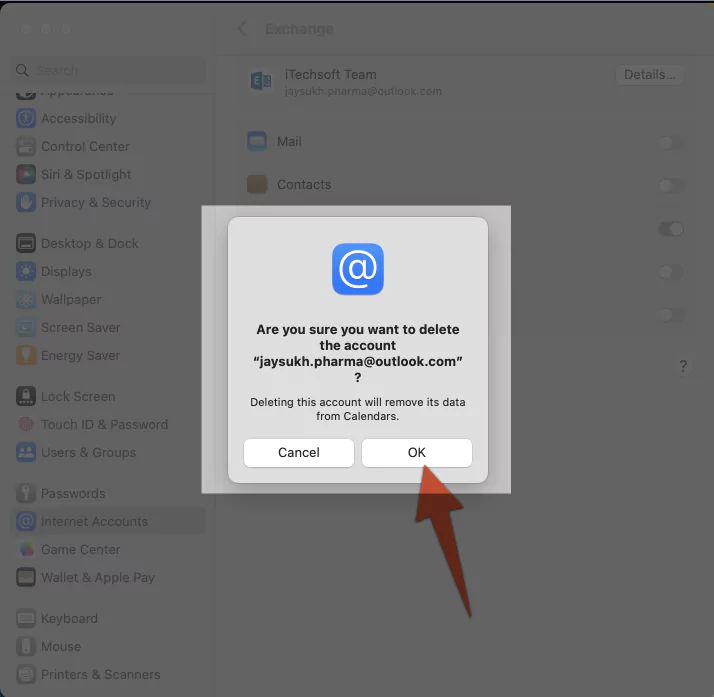The image size is (714, 697).
Task: Click the iTechsoft Team account name
Action: click(x=331, y=75)
